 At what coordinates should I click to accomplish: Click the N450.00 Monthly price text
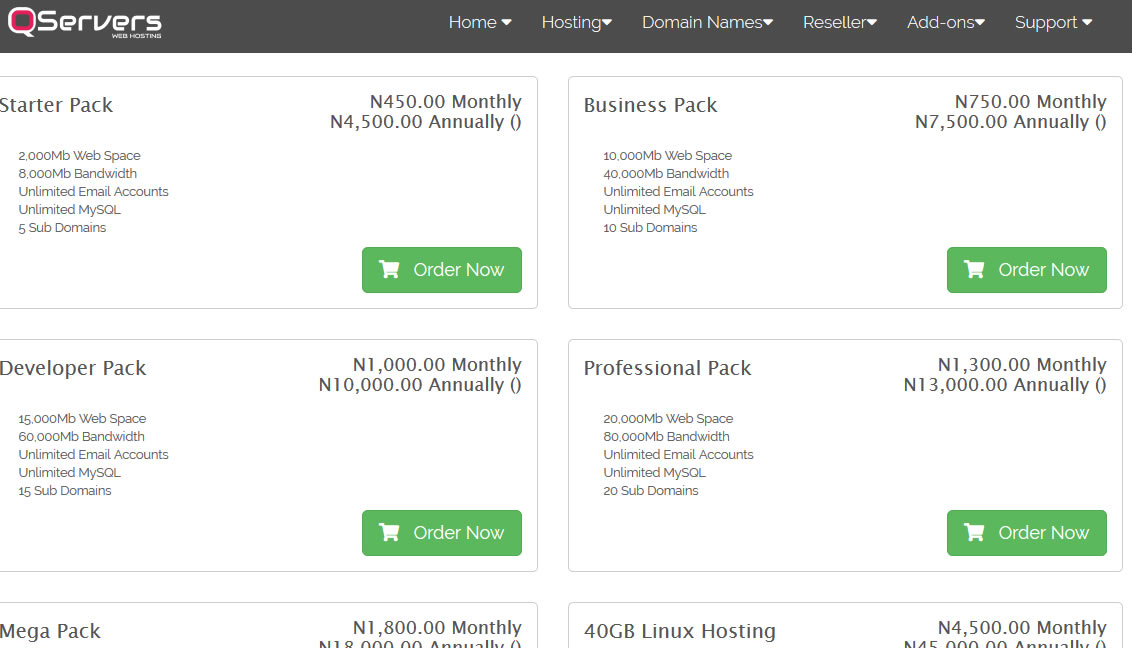tap(445, 102)
